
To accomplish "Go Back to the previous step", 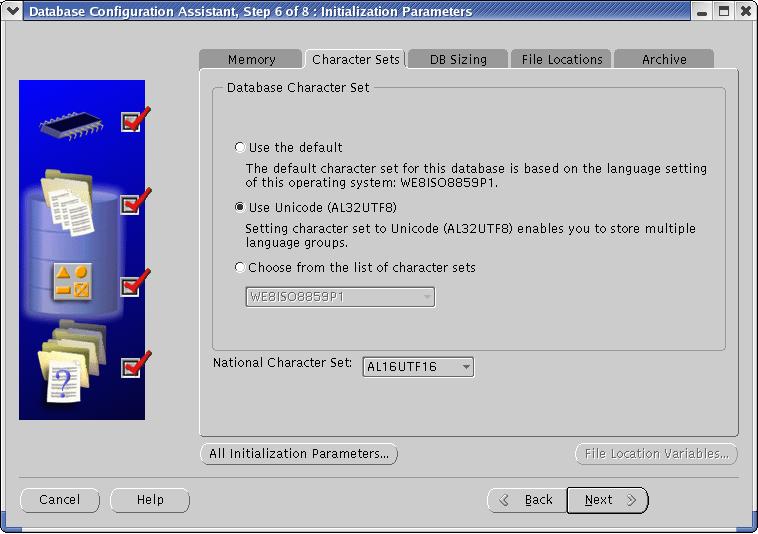I will (x=526, y=500).
